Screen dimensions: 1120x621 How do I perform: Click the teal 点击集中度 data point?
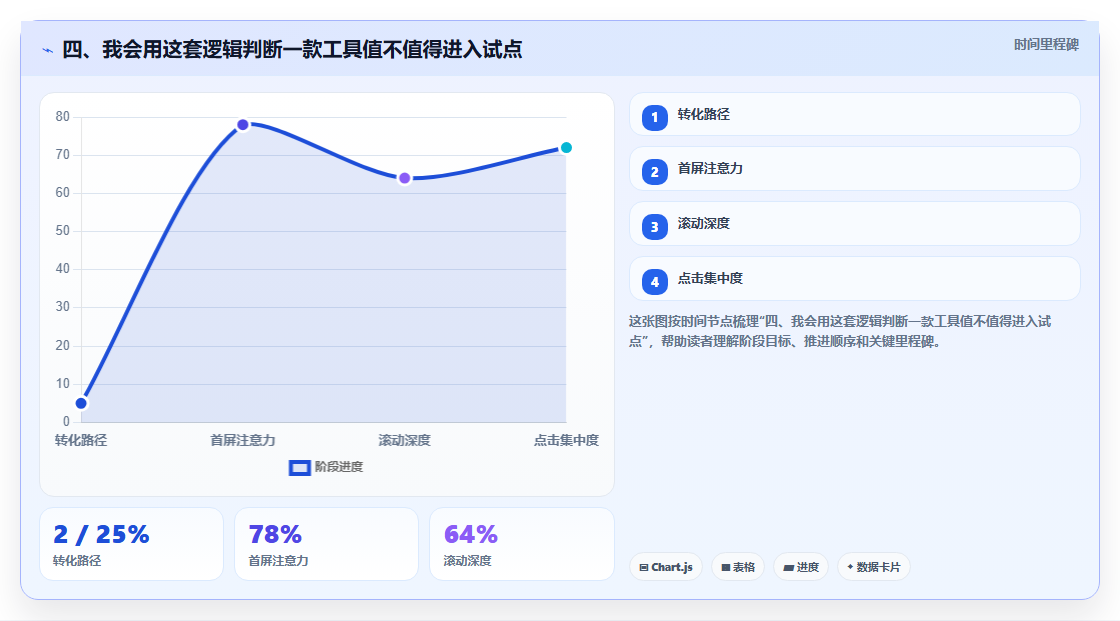tap(566, 148)
